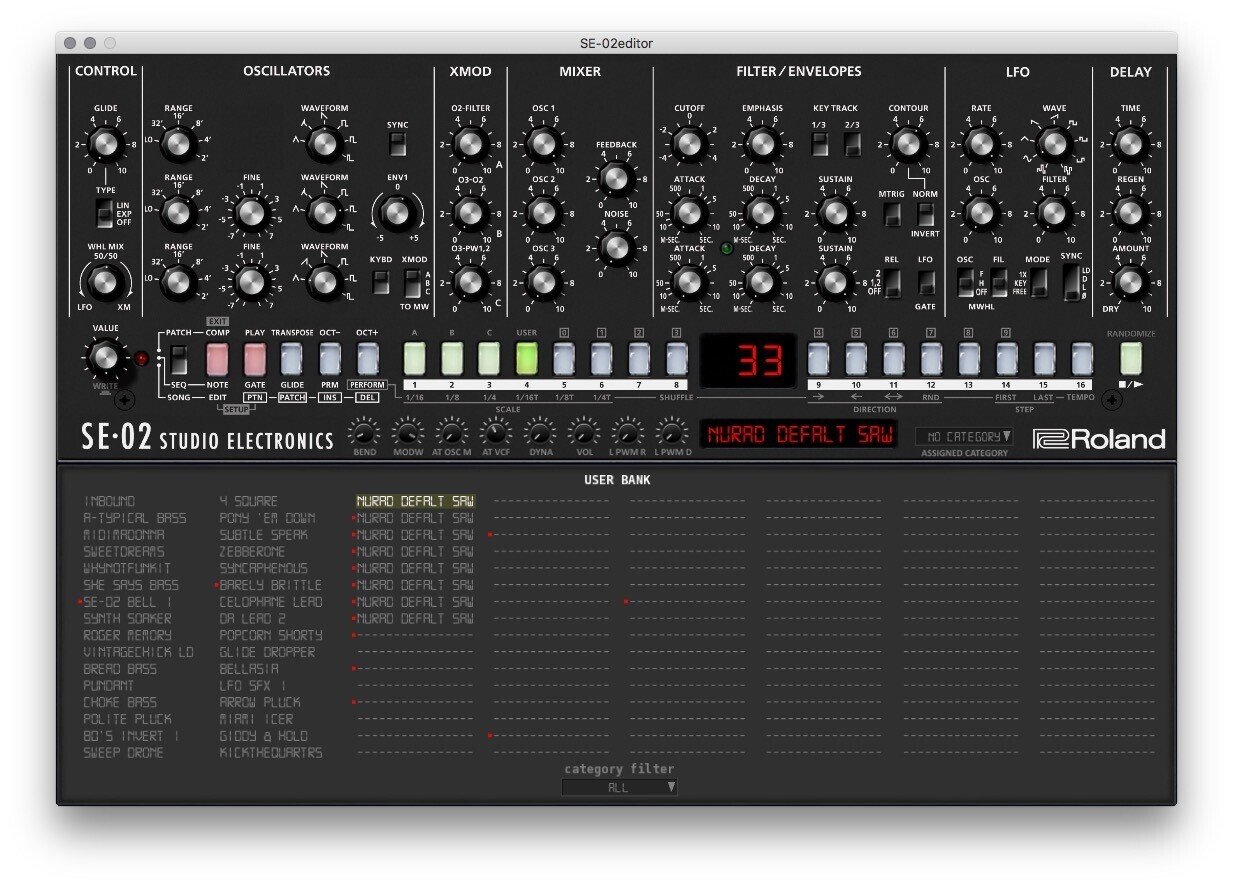Click the CONTOUR knob
The width and height of the screenshot is (1233, 886).
coord(908,145)
